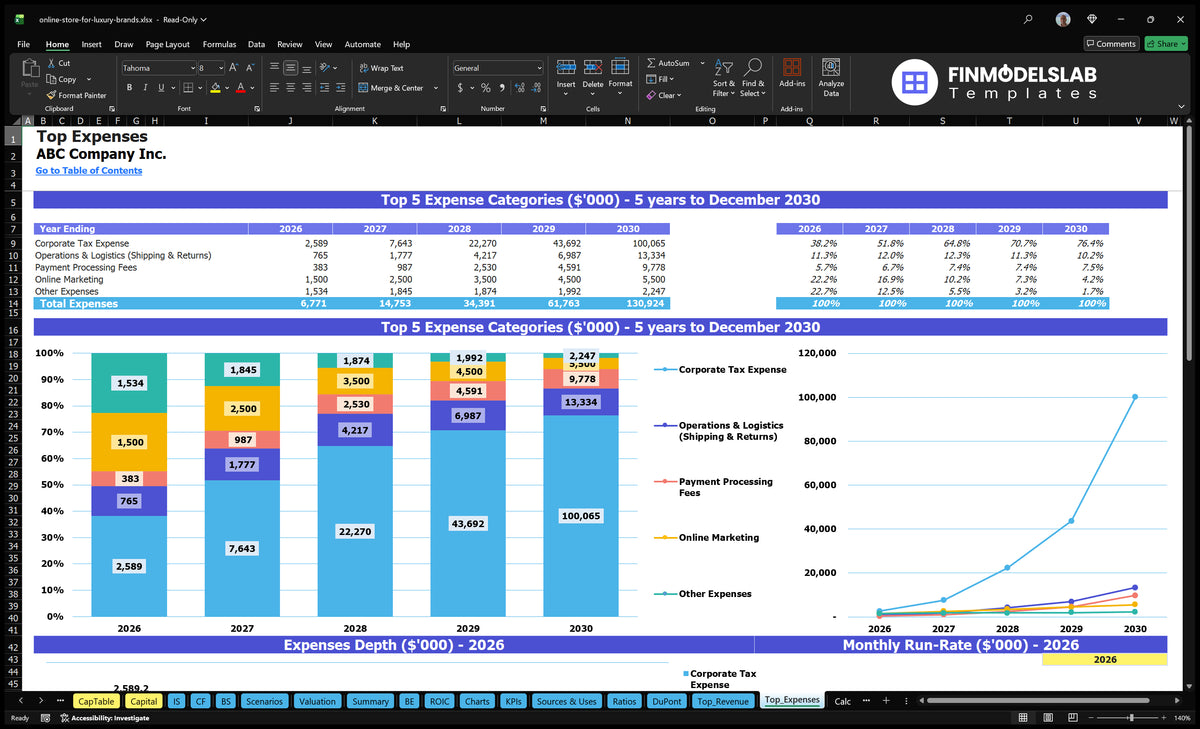Click the Decrease Font Size icon
Screen dimensions: 1200x729
click(249, 68)
